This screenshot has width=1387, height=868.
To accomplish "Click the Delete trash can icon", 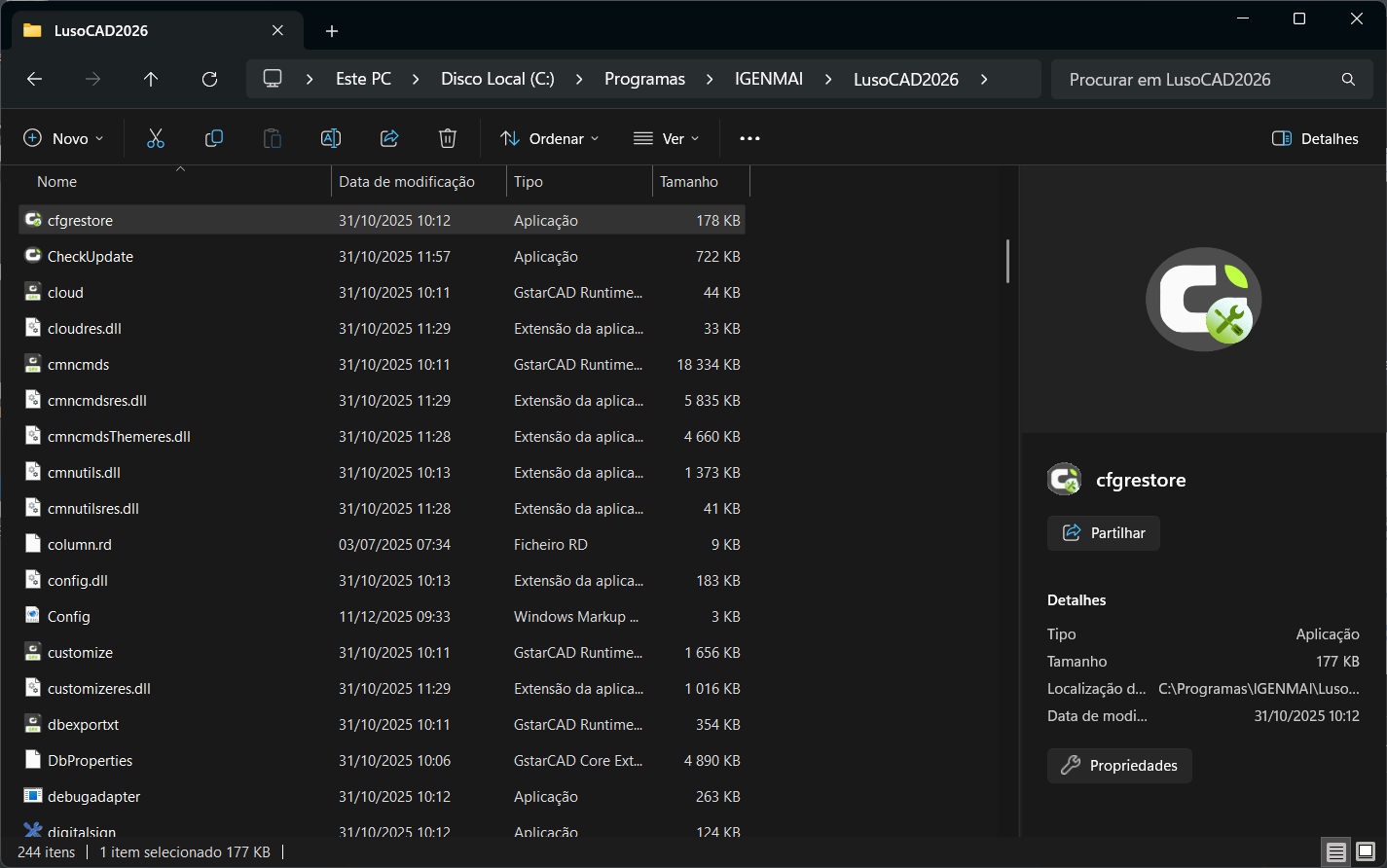I will point(448,138).
